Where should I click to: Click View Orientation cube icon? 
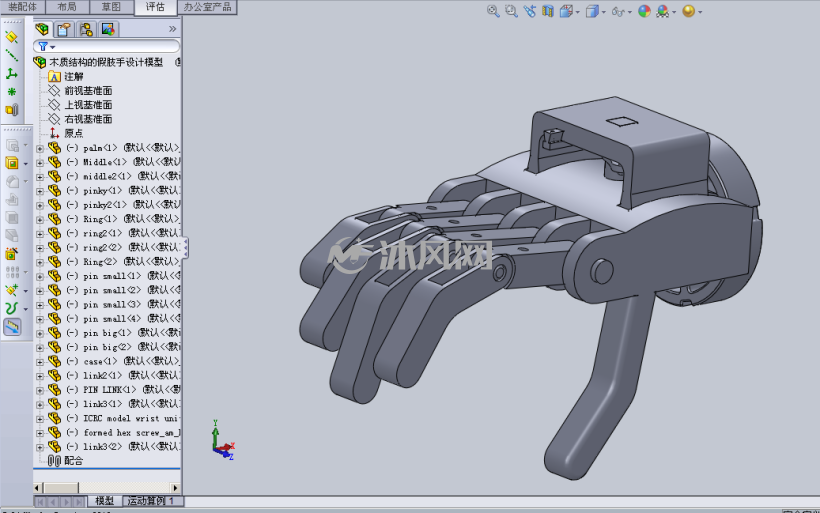566,11
